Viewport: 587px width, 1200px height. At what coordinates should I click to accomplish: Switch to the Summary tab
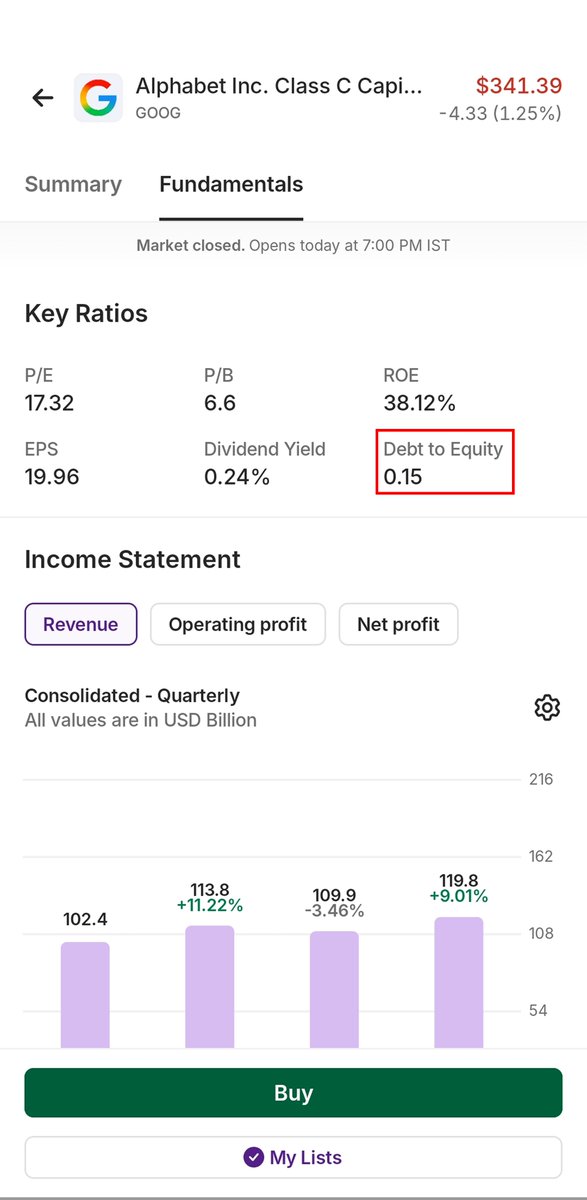click(x=73, y=184)
